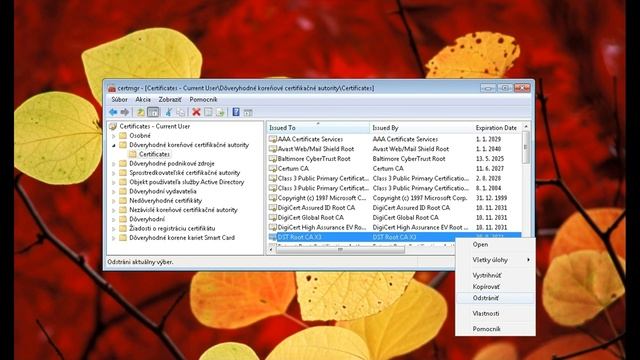The height and width of the screenshot is (360, 640).
Task: Select the Class 3 certificate expiring 2. 8. 2028
Action: pos(394,178)
